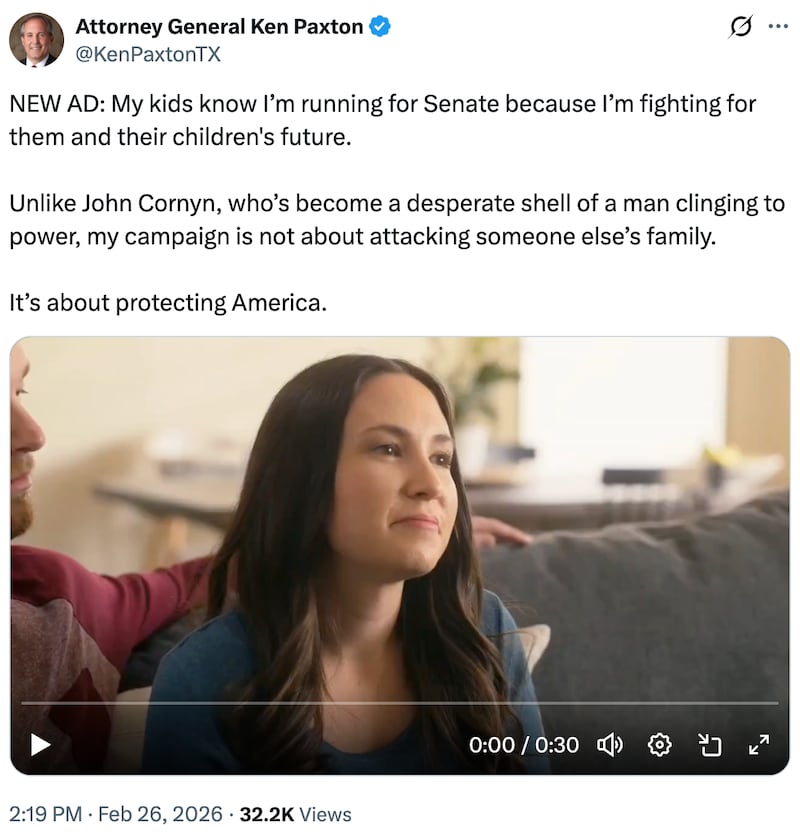The image size is (800, 840).
Task: Click the picture-in-picture icon on video
Action: tap(709, 744)
